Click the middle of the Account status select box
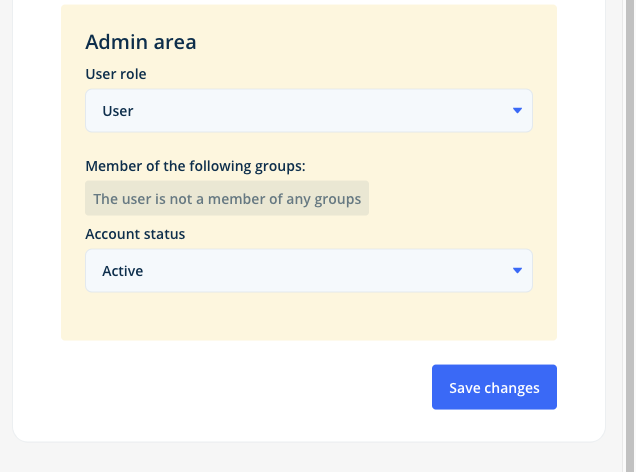The height and width of the screenshot is (472, 636). click(x=309, y=270)
